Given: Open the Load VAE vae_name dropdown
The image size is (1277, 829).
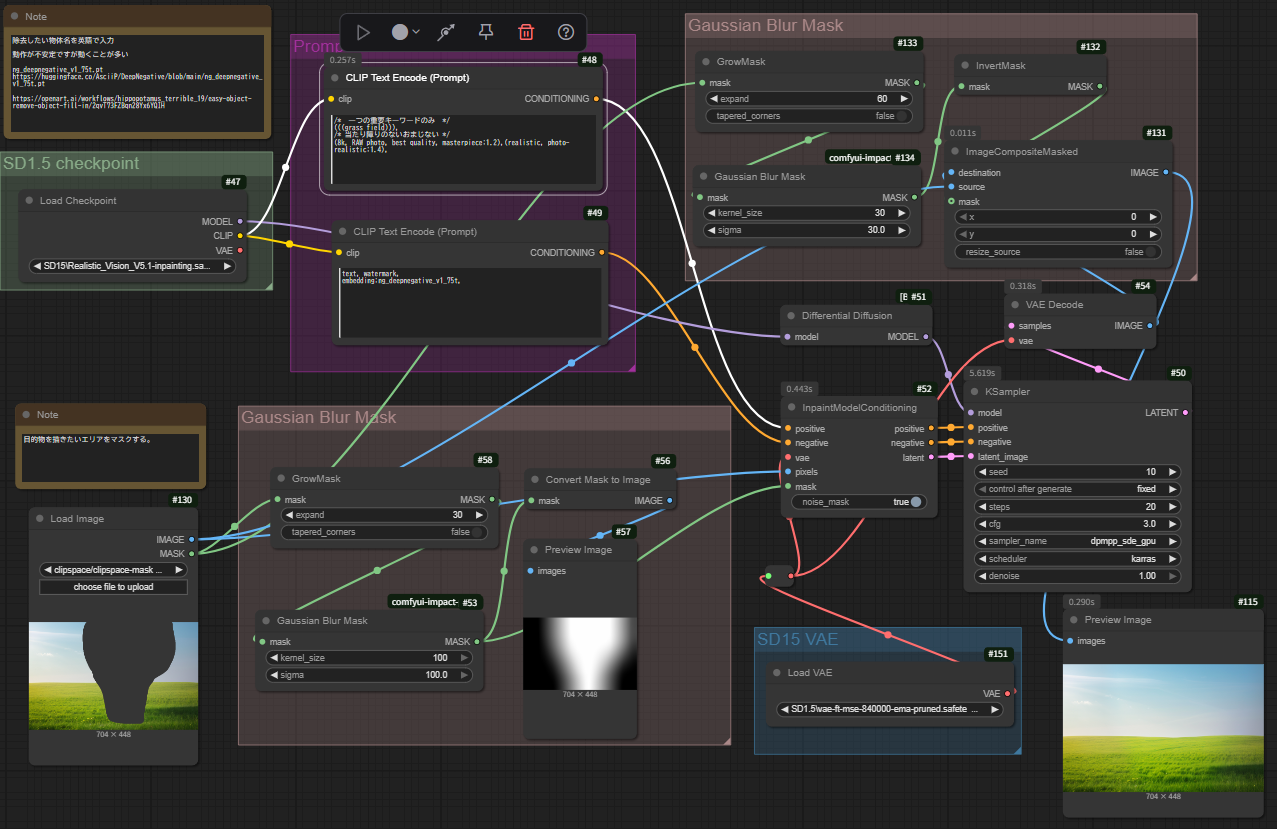Looking at the screenshot, I should 889,709.
